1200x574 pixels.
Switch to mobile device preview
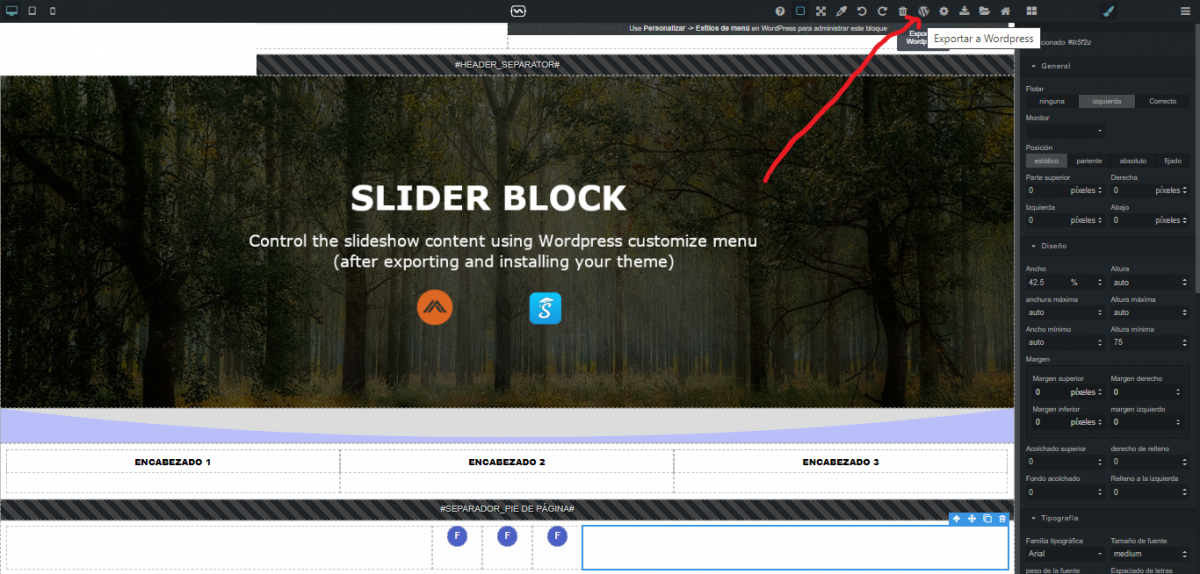53,11
